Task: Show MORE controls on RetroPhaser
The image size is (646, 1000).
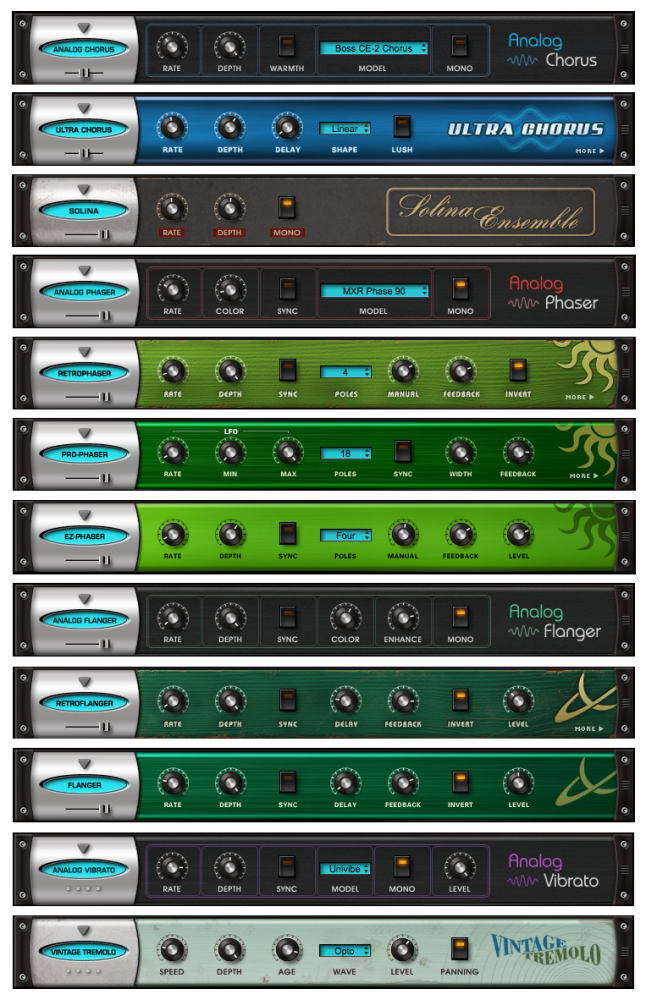Action: pos(580,397)
